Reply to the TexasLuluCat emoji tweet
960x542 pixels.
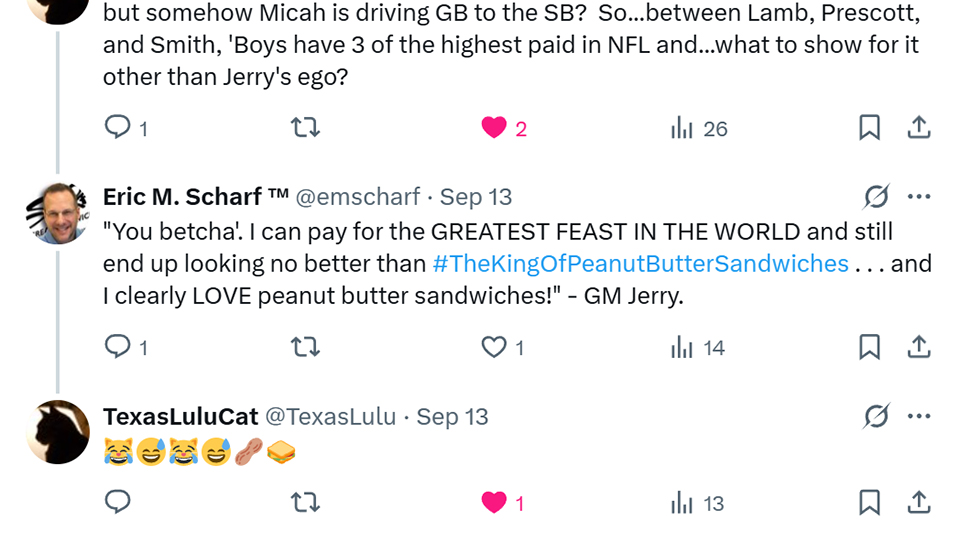tap(118, 502)
